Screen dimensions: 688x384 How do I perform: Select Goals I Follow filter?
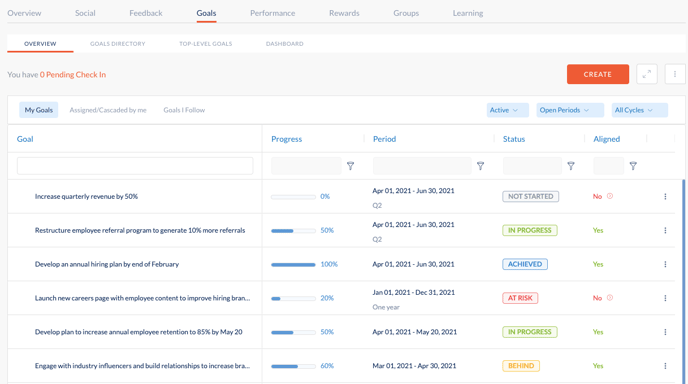tap(184, 110)
